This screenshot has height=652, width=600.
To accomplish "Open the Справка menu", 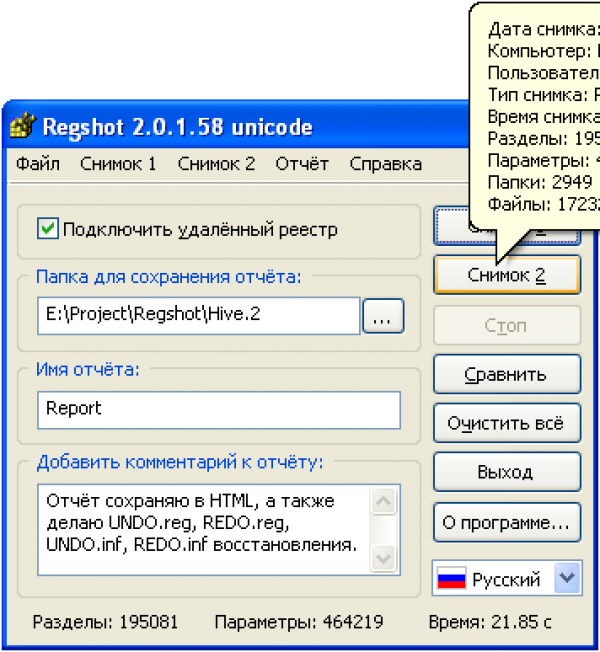I will tap(385, 164).
